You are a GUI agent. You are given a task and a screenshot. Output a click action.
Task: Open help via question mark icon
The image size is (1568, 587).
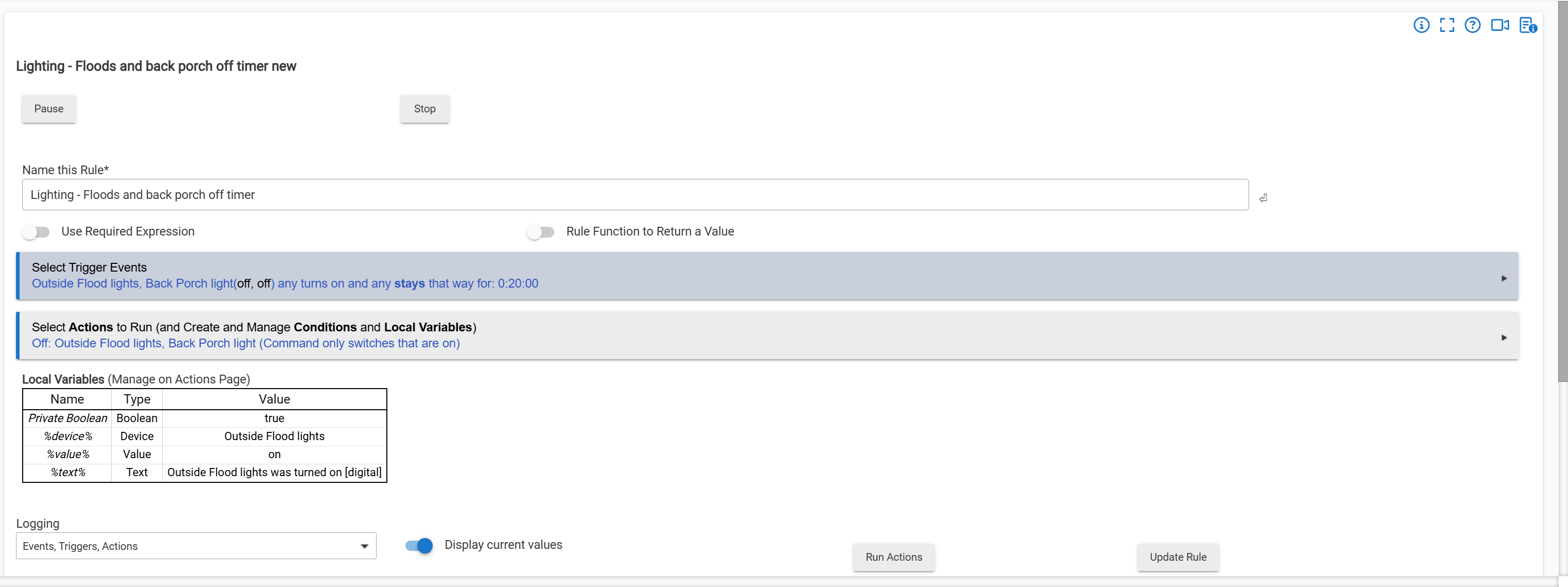coord(1472,25)
